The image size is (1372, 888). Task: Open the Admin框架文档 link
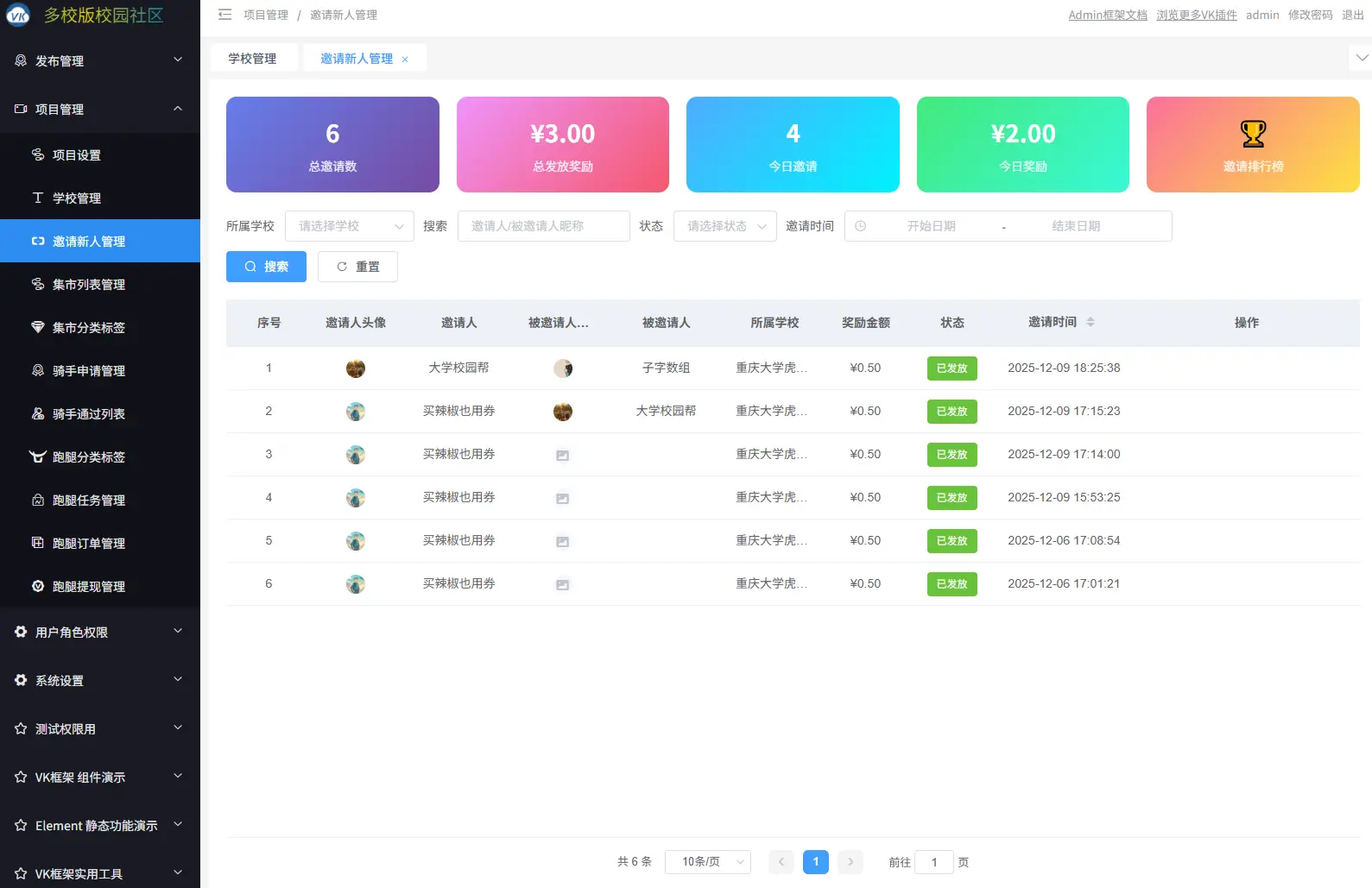[x=1107, y=15]
